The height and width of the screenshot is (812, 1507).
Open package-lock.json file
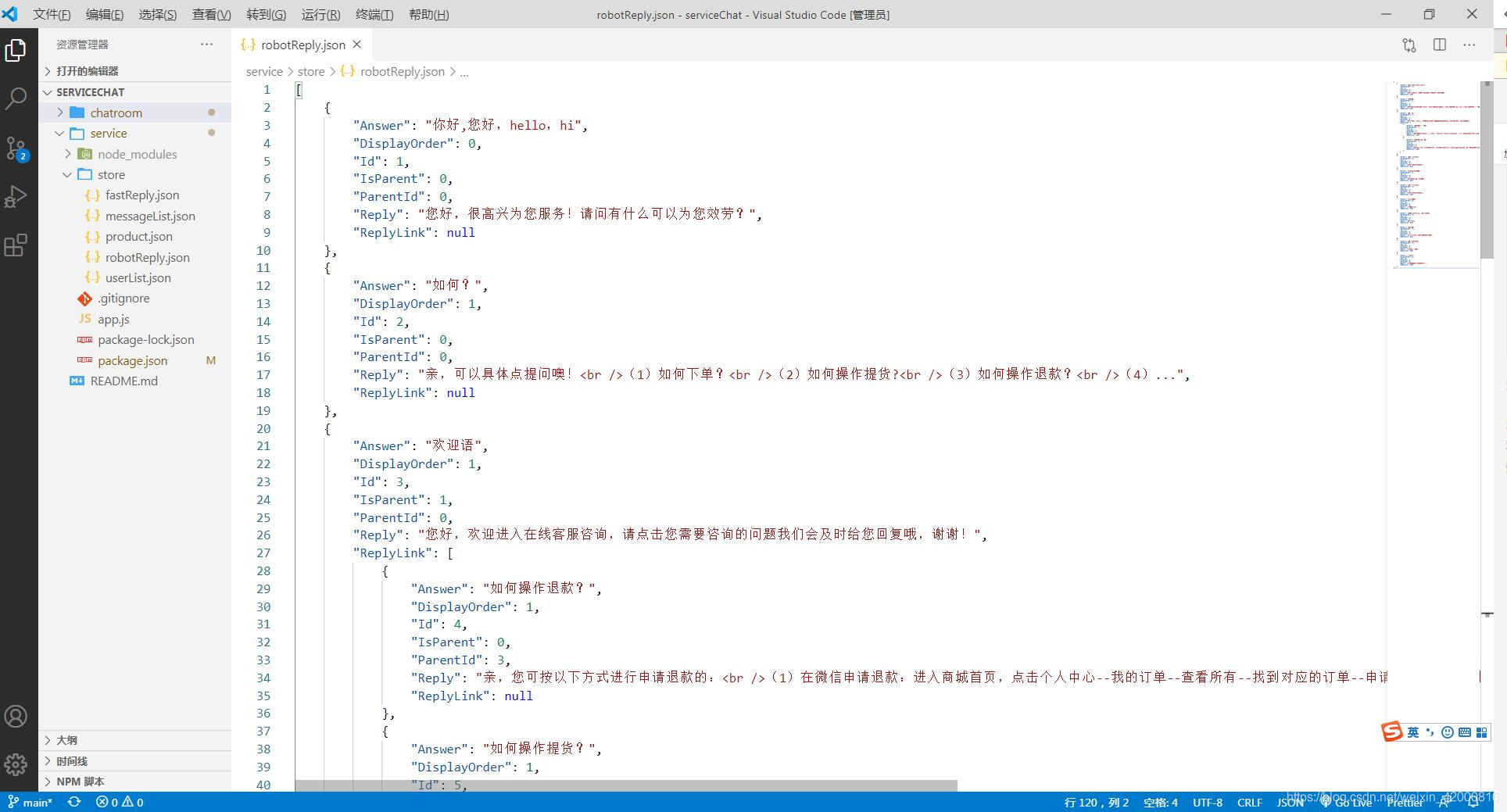pyautogui.click(x=135, y=339)
